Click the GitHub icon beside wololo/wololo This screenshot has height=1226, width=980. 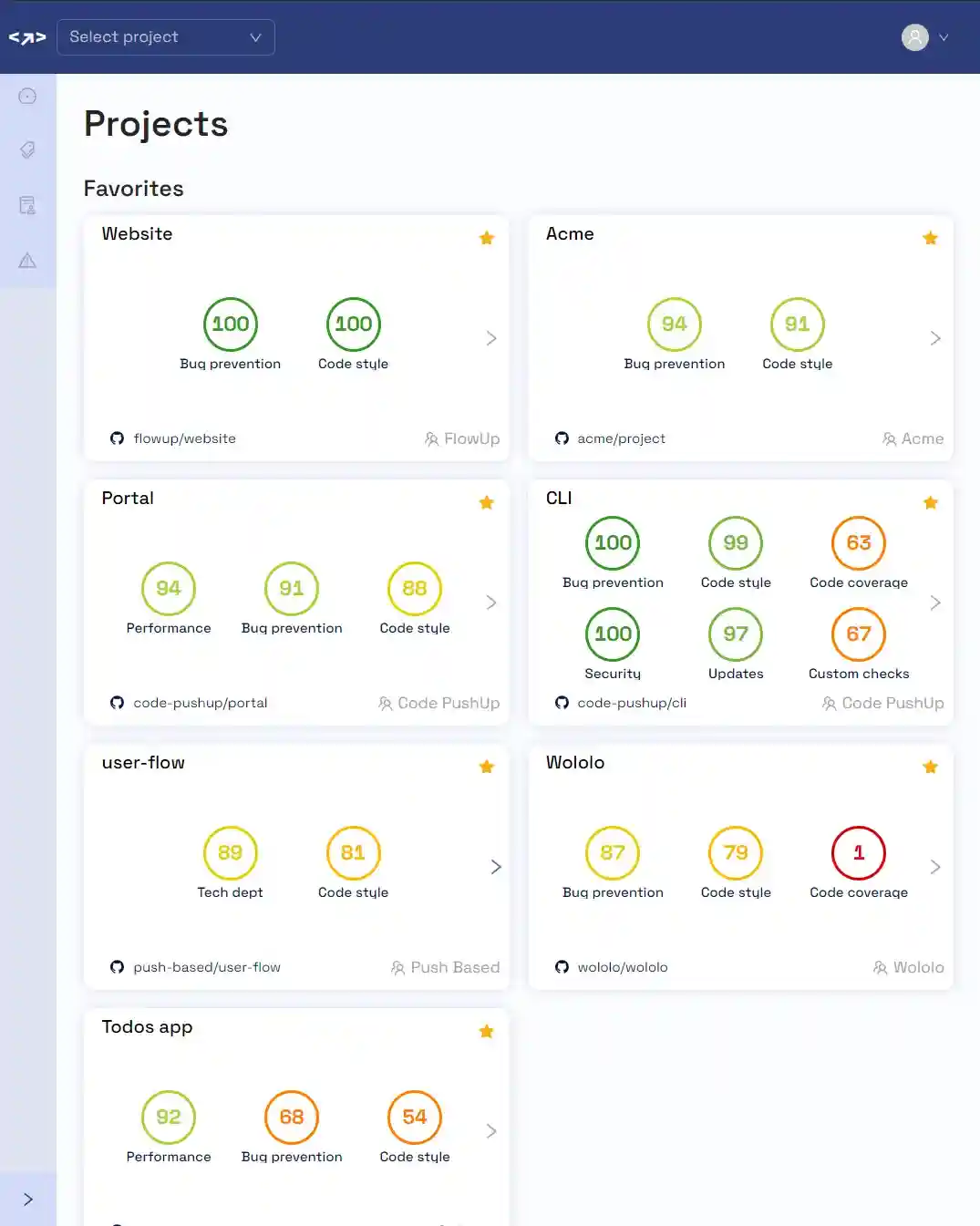click(562, 967)
